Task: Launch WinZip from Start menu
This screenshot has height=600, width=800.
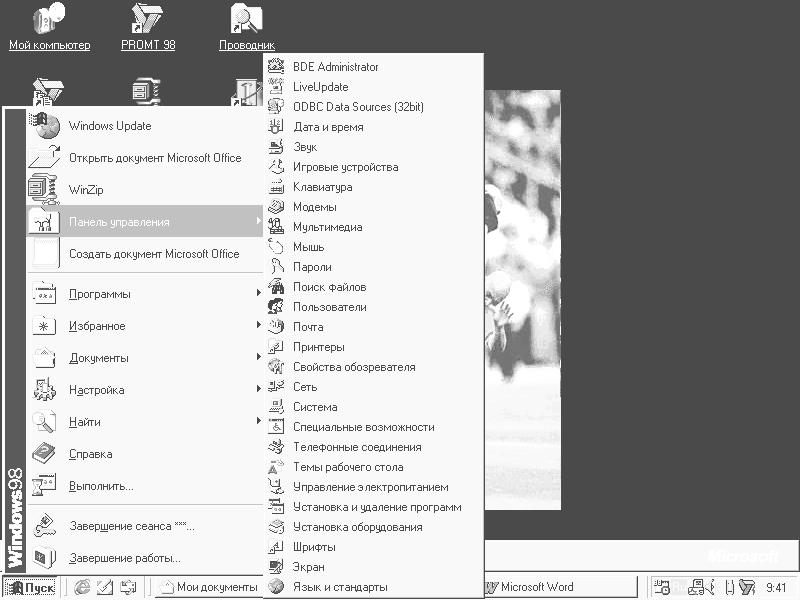Action: point(144,190)
